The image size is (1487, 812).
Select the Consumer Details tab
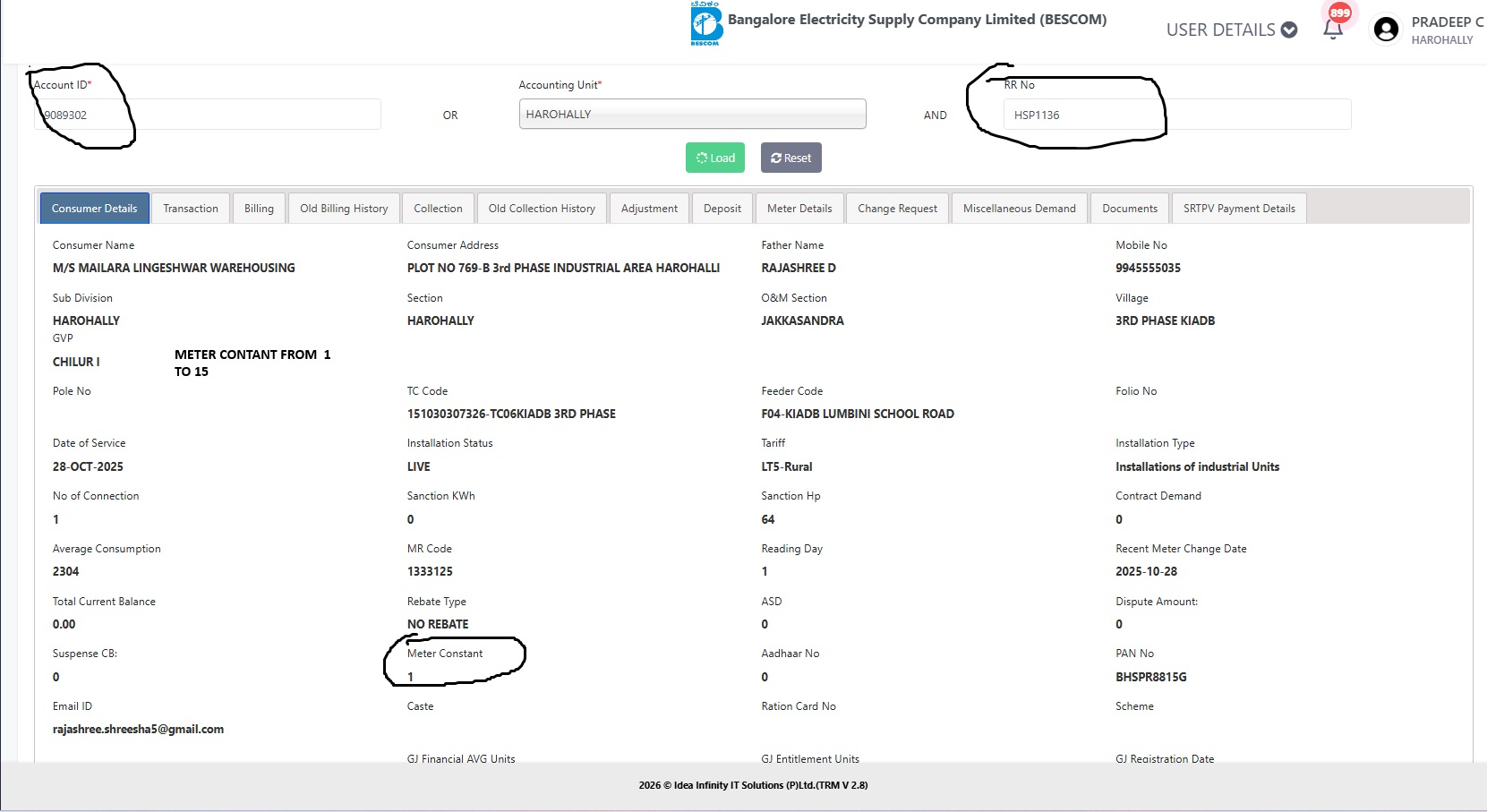click(94, 209)
